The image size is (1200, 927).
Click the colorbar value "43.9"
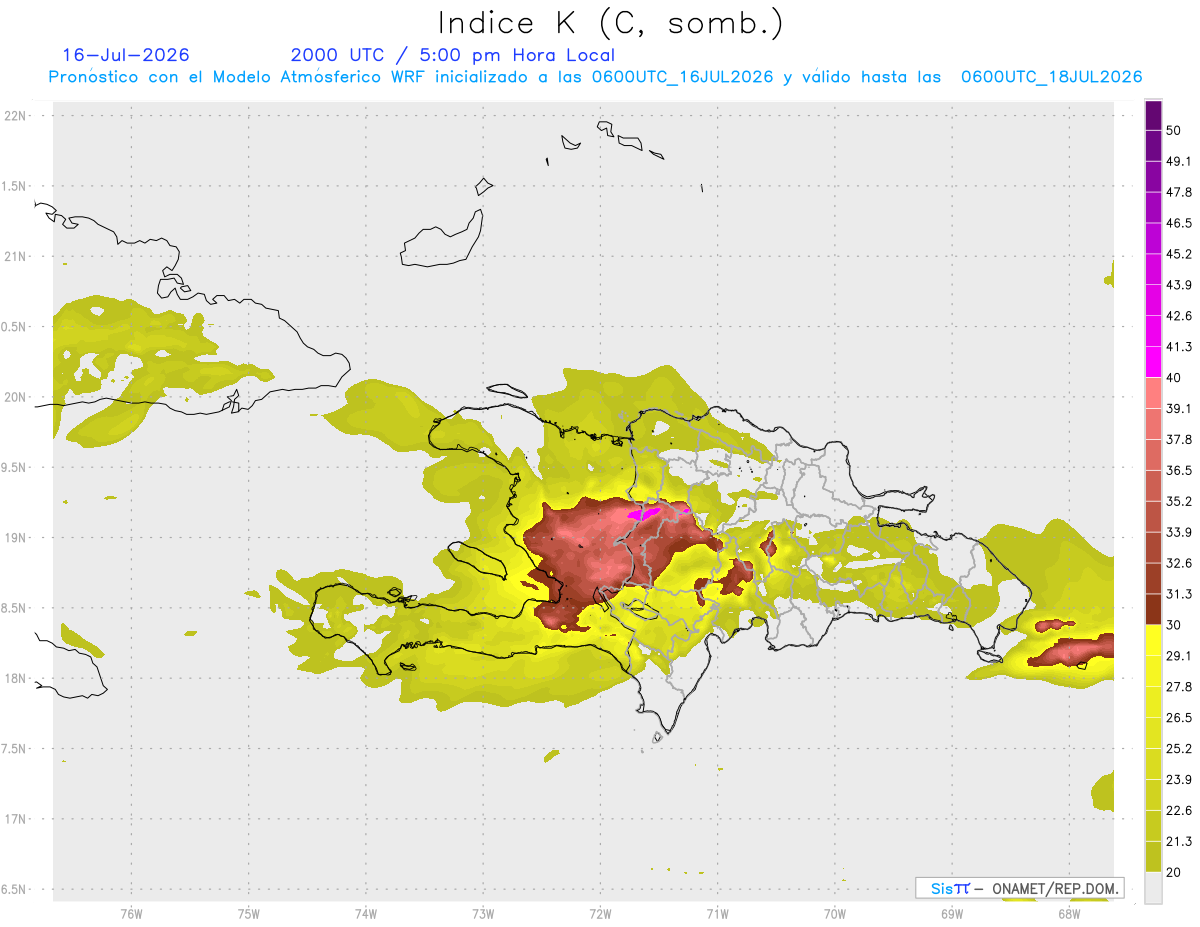coord(1179,285)
